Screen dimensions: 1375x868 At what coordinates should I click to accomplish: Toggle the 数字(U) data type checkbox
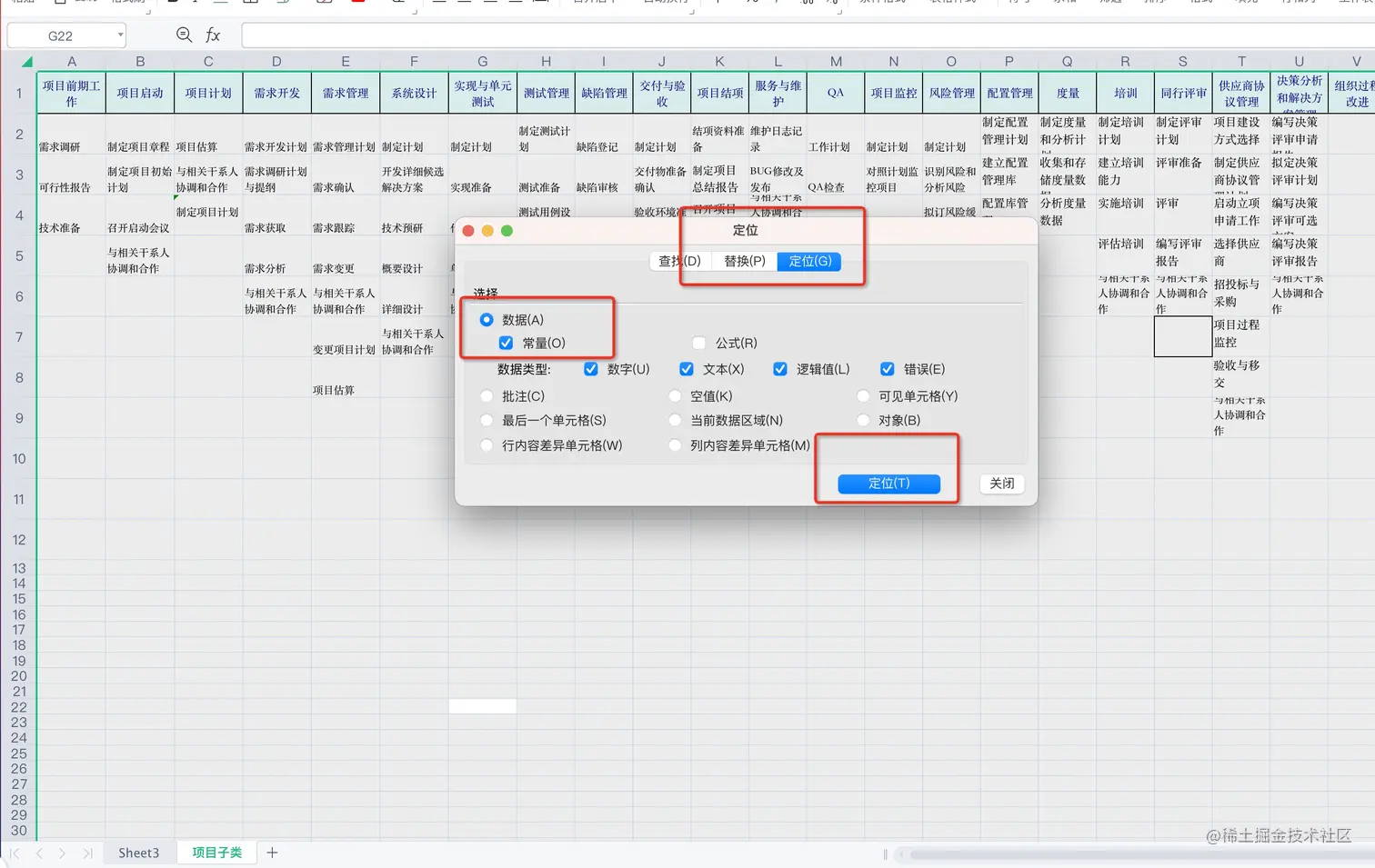click(591, 369)
